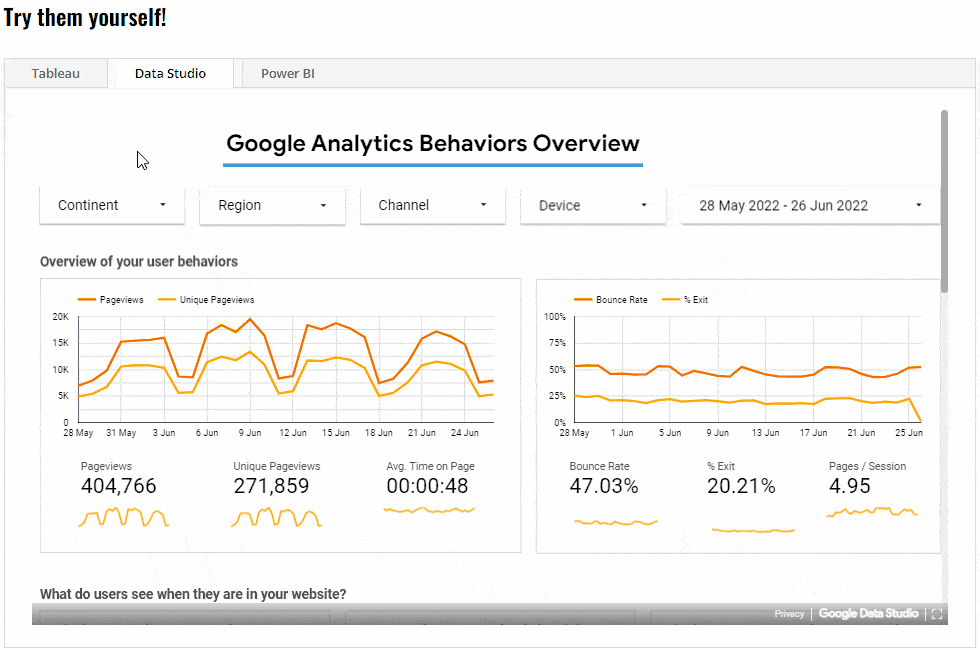The image size is (980, 650).
Task: Click the Google Data Studio logo link
Action: (868, 614)
